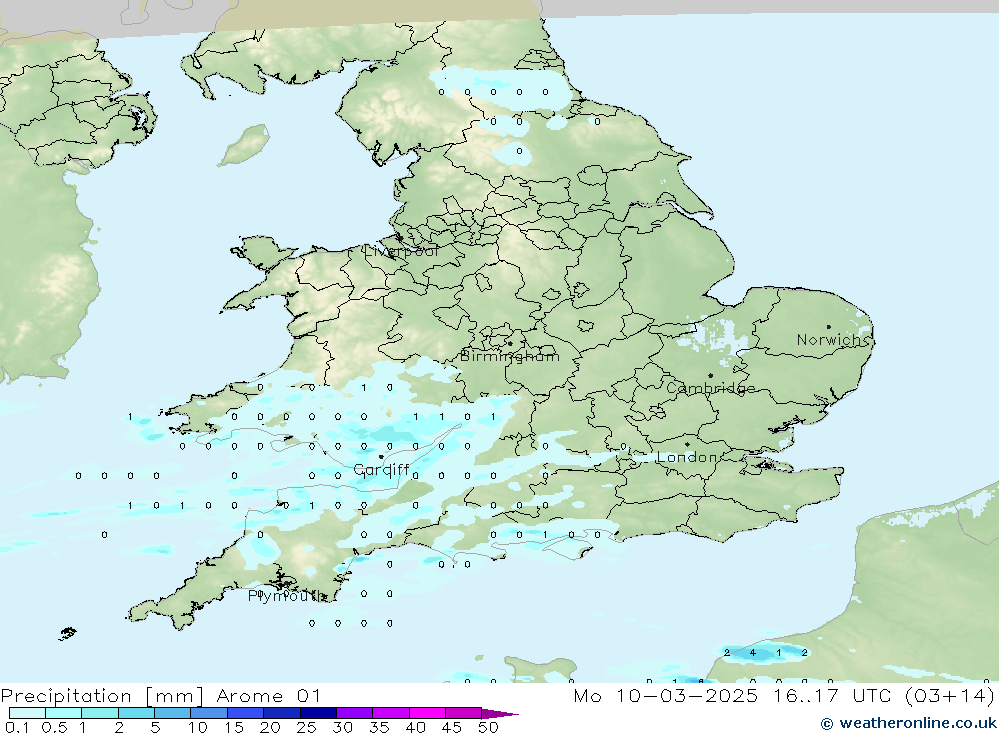Click the 0.1 to 0.5 mm legend swatch
Screen dimensions: 1000x733
click(x=27, y=713)
